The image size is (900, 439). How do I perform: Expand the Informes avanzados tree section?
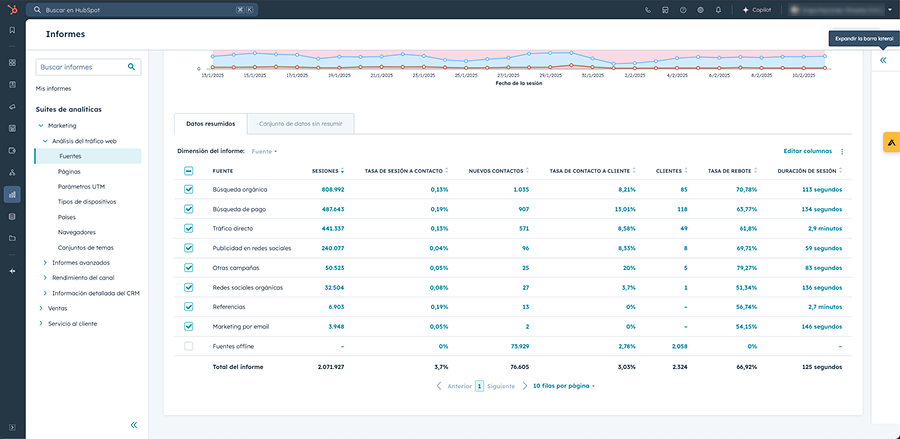(x=45, y=263)
